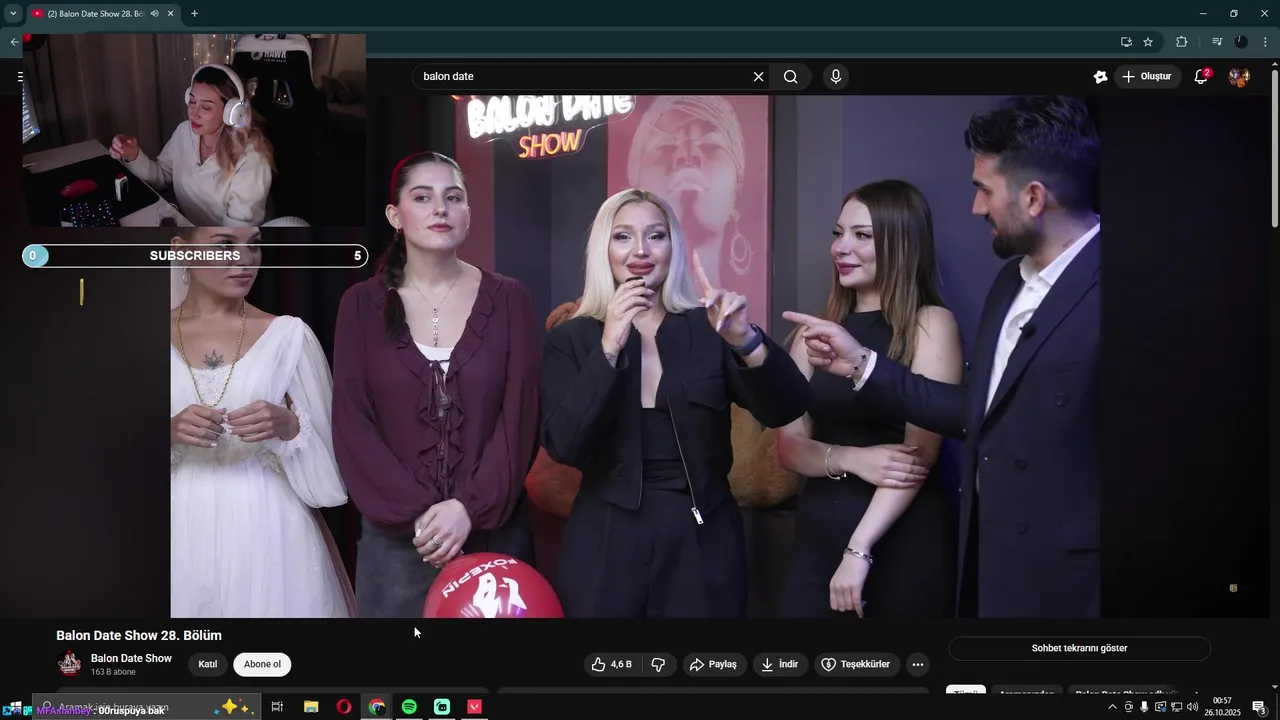Open the taskbar clock showing 00:57
This screenshot has height=720, width=1280.
[1222, 707]
